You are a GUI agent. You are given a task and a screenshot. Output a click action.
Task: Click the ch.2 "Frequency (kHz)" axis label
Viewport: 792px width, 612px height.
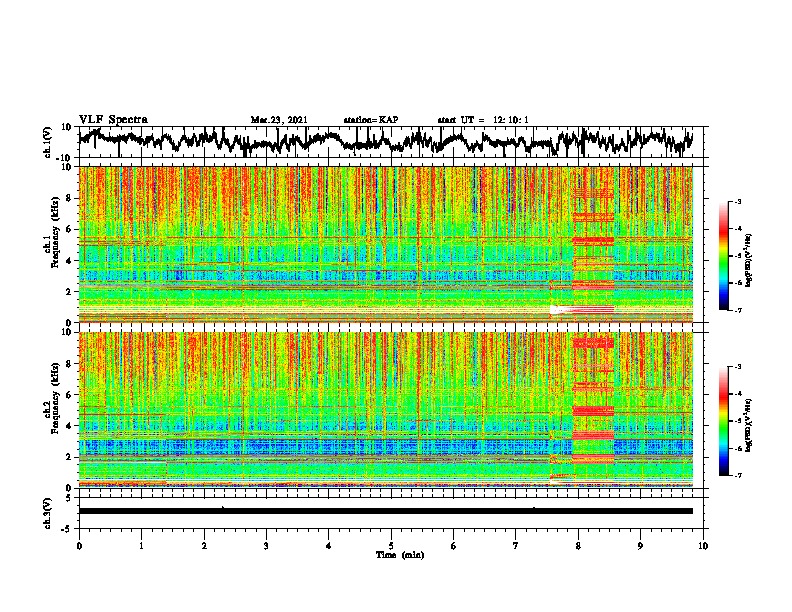click(x=55, y=398)
